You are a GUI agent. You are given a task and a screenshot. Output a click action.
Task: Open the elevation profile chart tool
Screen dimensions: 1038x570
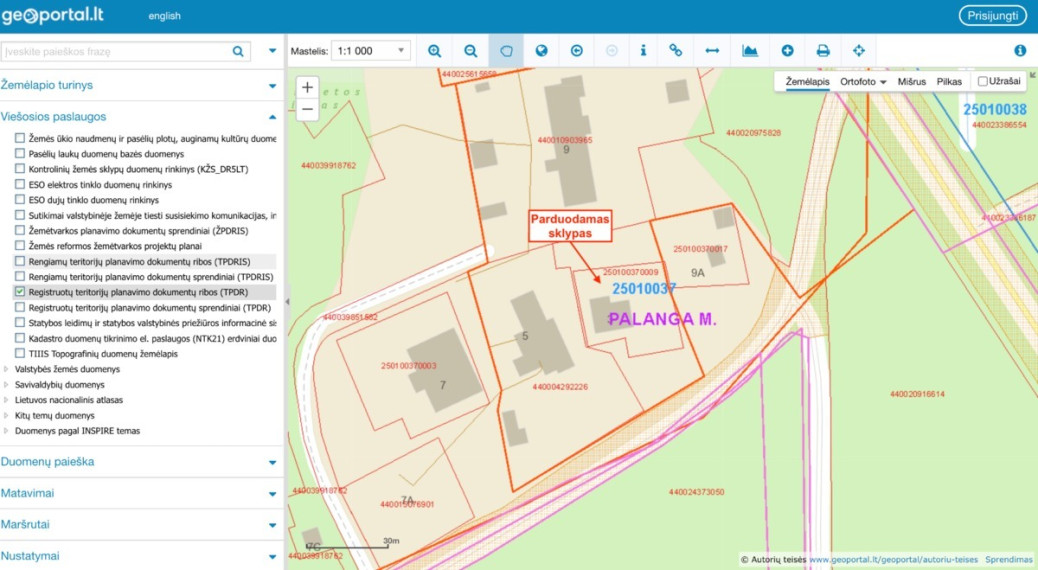pyautogui.click(x=750, y=51)
